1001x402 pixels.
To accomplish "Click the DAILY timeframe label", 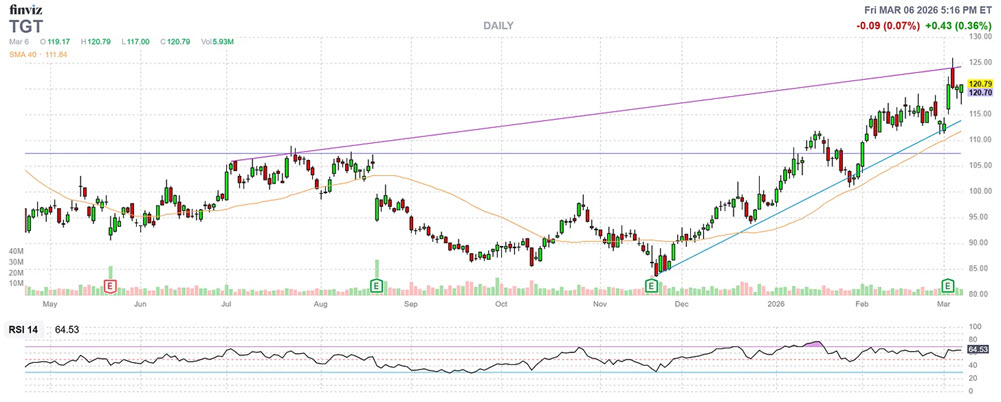I will pyautogui.click(x=498, y=26).
